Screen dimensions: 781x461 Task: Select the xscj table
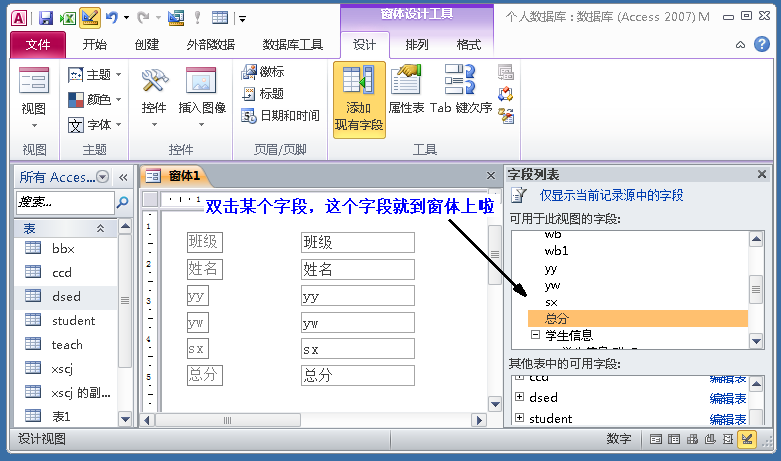click(66, 368)
